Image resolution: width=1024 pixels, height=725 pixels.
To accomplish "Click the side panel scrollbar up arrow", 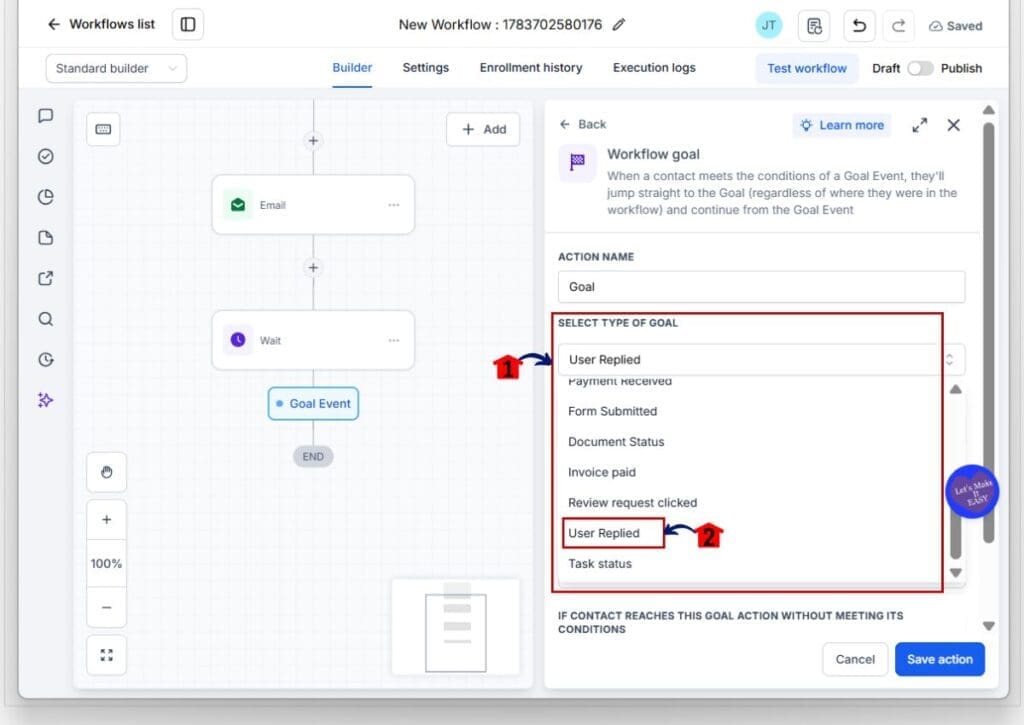I will [x=989, y=110].
